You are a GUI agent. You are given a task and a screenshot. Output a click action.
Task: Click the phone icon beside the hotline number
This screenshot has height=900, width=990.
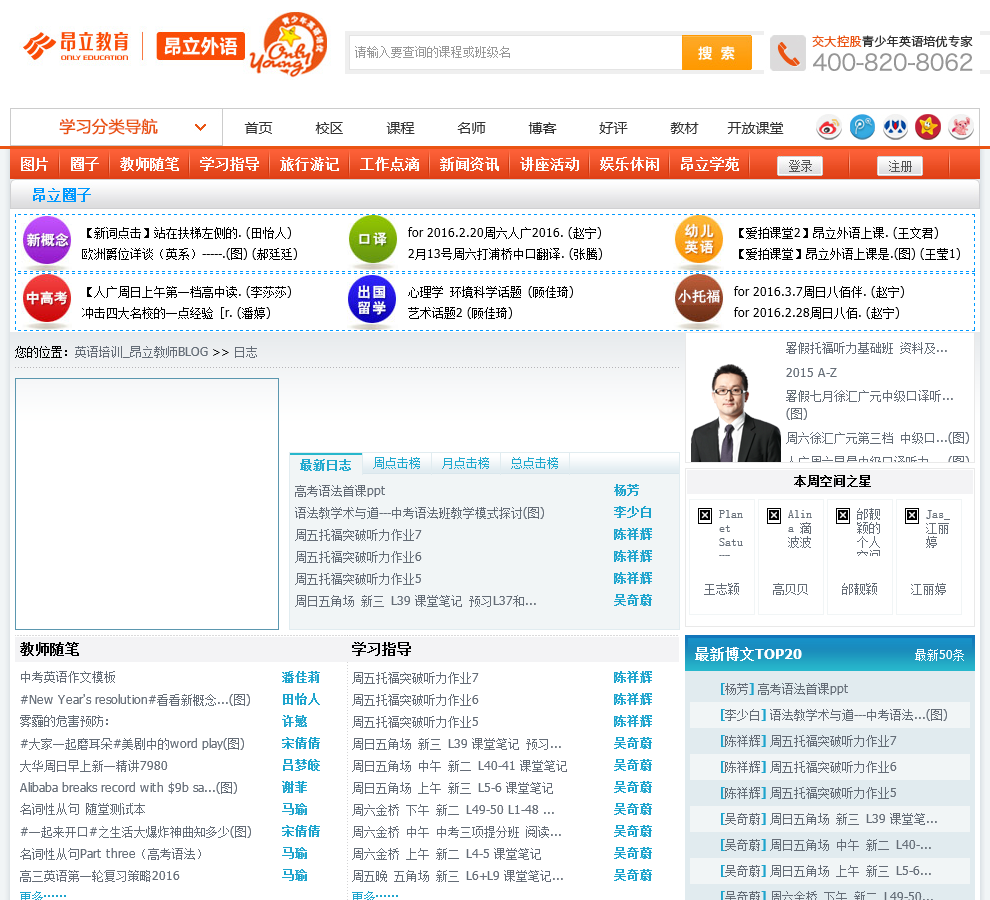coord(788,54)
